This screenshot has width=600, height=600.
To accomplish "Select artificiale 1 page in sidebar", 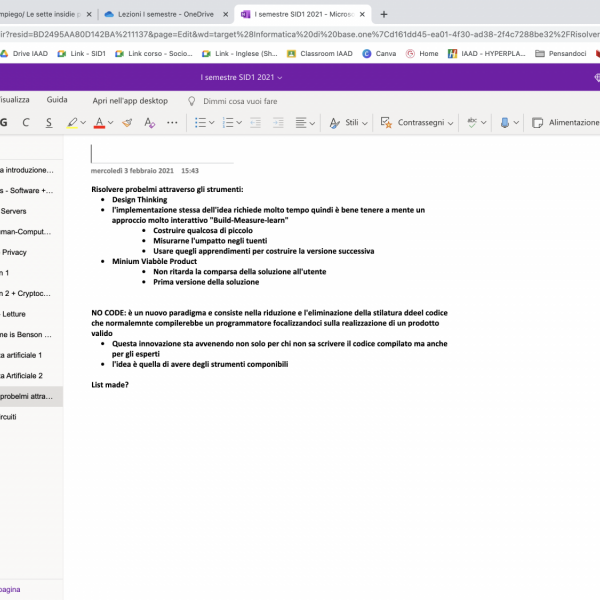I will pyautogui.click(x=31, y=355).
